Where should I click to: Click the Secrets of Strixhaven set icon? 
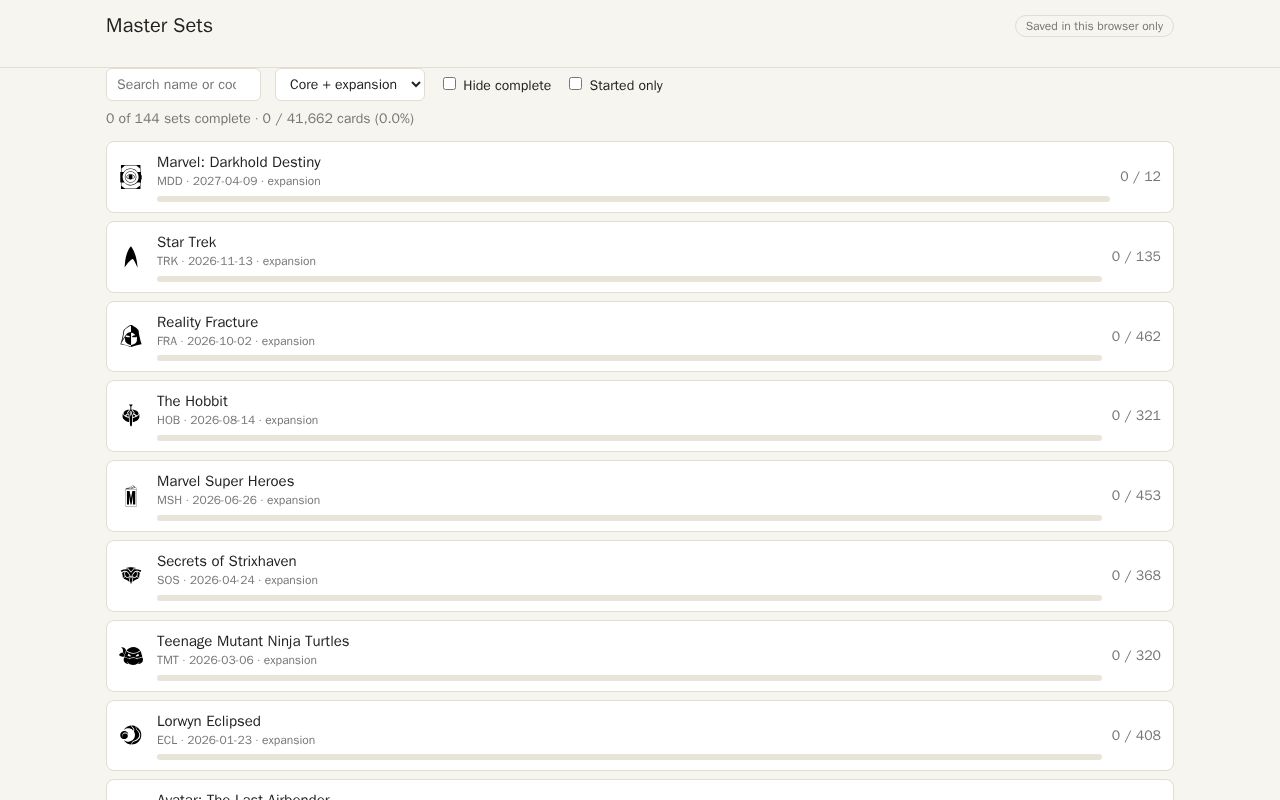click(131, 575)
